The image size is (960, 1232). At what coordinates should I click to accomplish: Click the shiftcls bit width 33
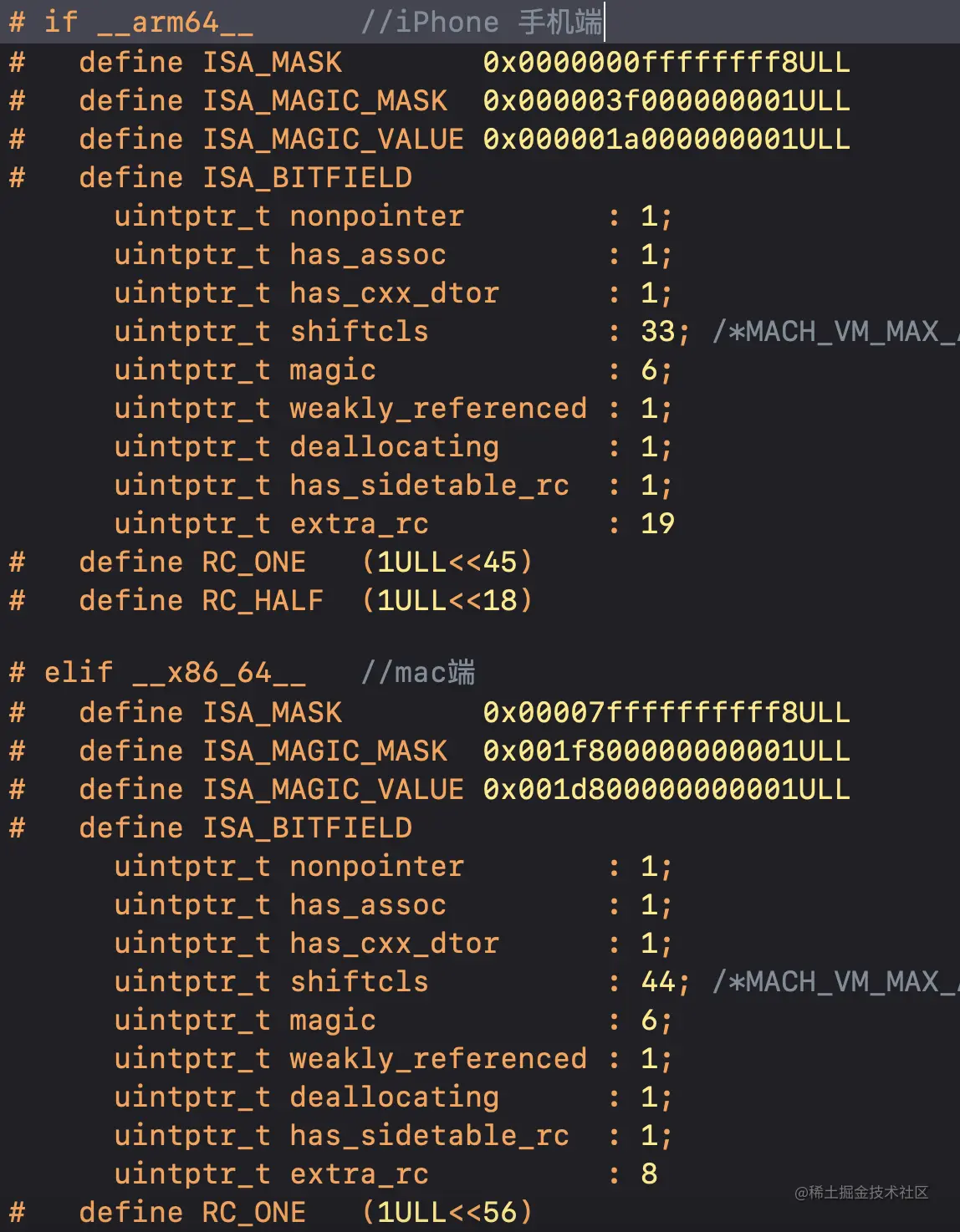tap(658, 331)
